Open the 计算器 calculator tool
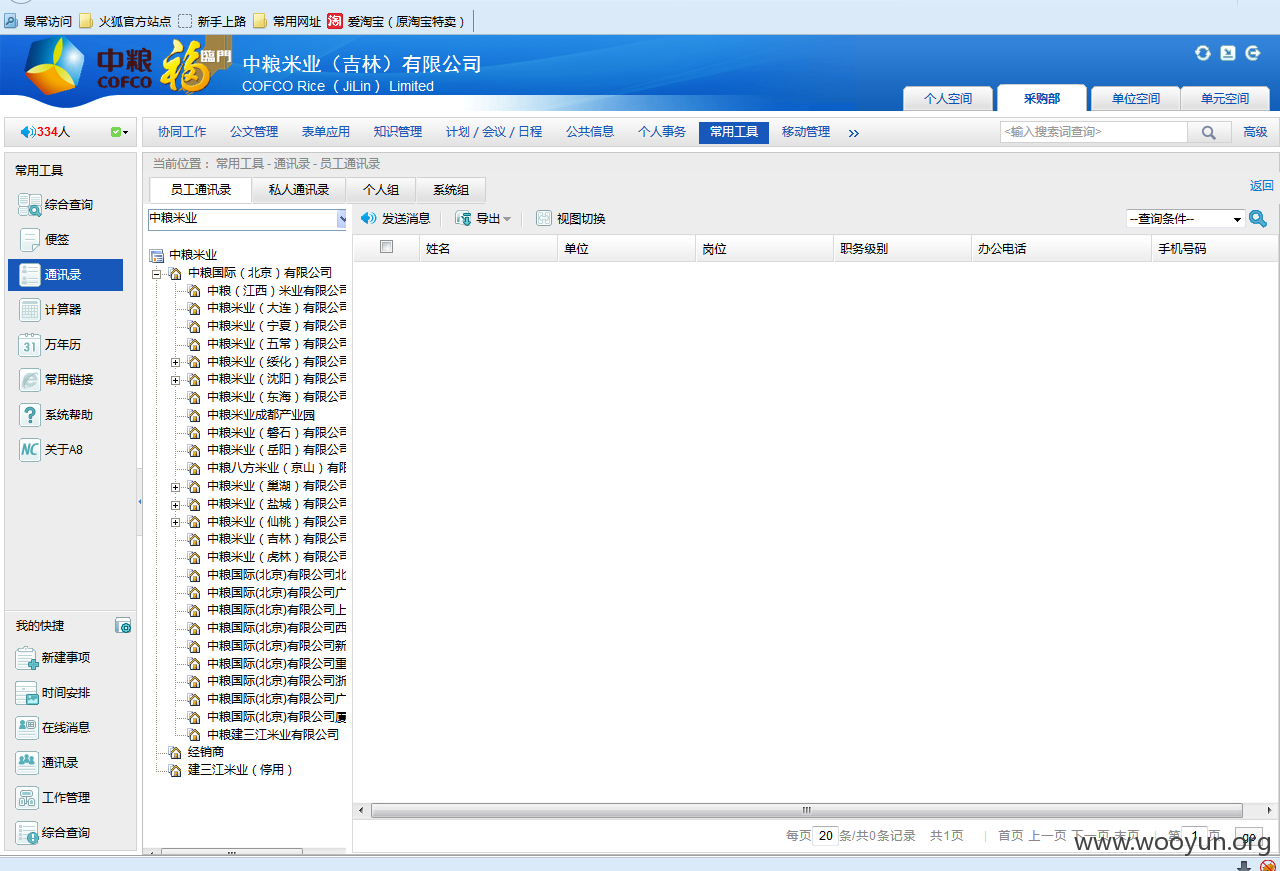The height and width of the screenshot is (871, 1280). pyautogui.click(x=50, y=310)
